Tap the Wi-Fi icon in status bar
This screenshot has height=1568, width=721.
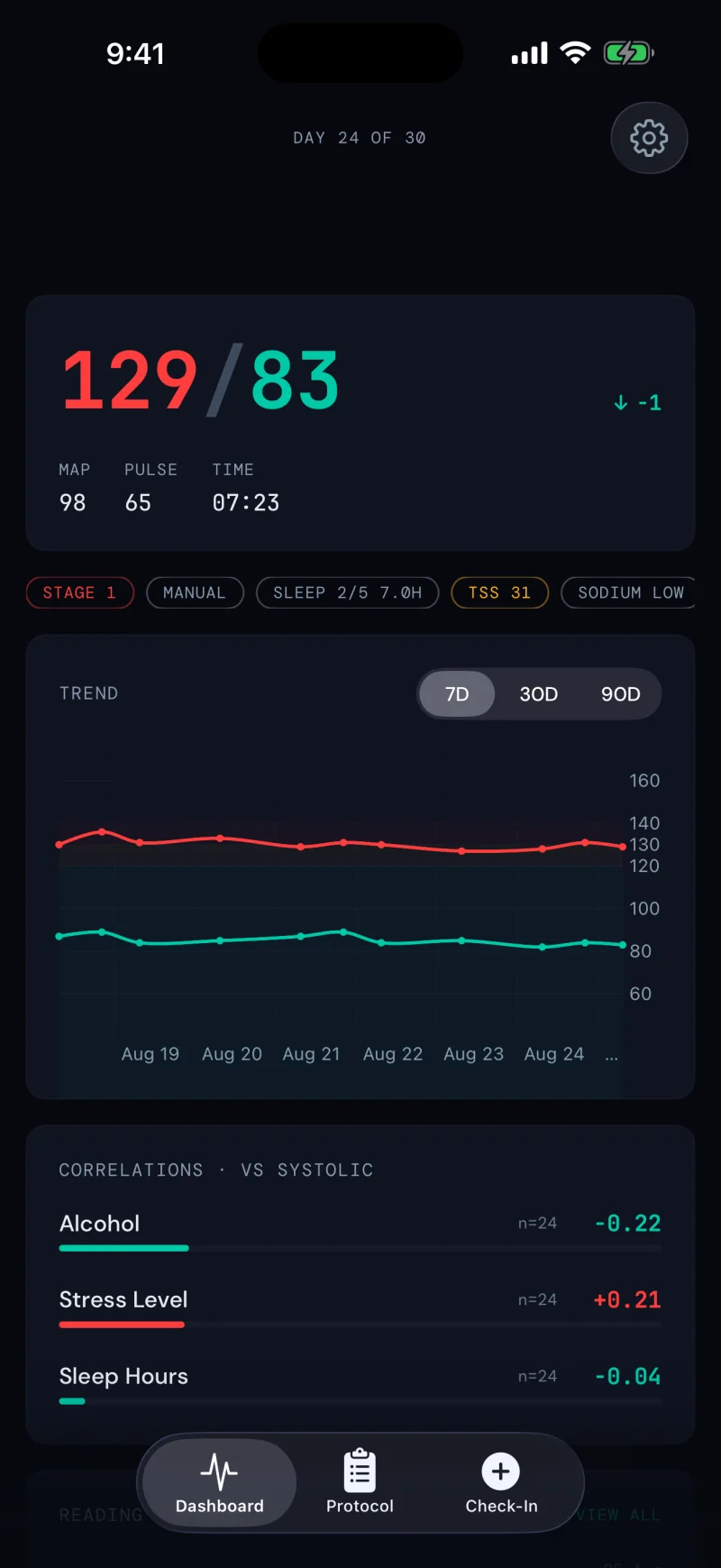pyautogui.click(x=575, y=53)
